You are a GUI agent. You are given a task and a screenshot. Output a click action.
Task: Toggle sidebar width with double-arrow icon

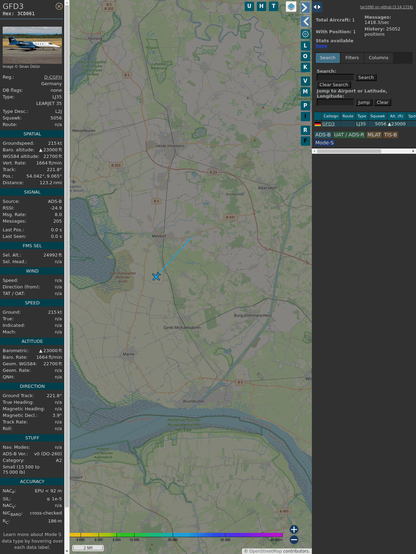(x=317, y=7)
